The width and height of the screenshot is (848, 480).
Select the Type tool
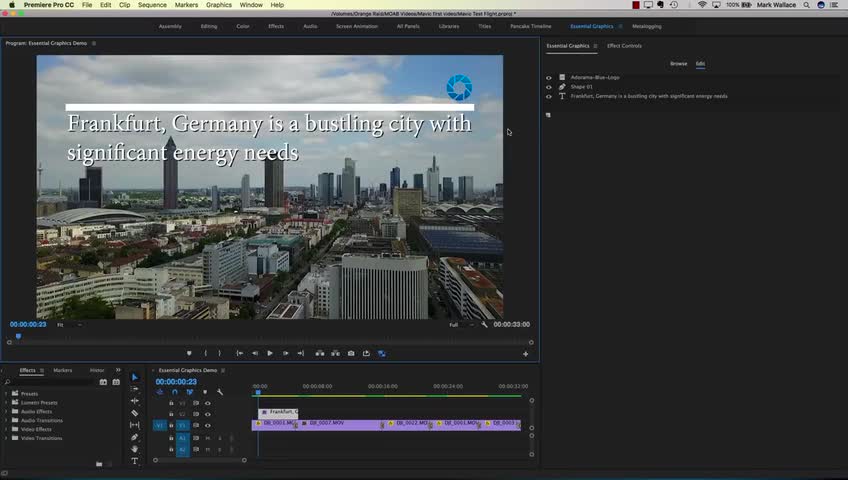tap(135, 461)
